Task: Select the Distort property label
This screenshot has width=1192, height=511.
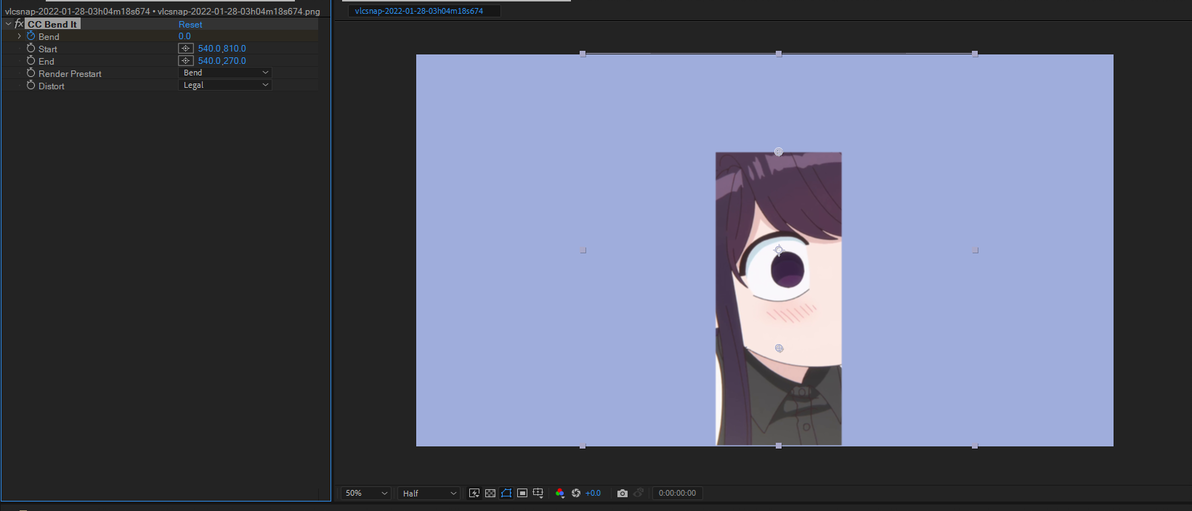Action: click(52, 86)
